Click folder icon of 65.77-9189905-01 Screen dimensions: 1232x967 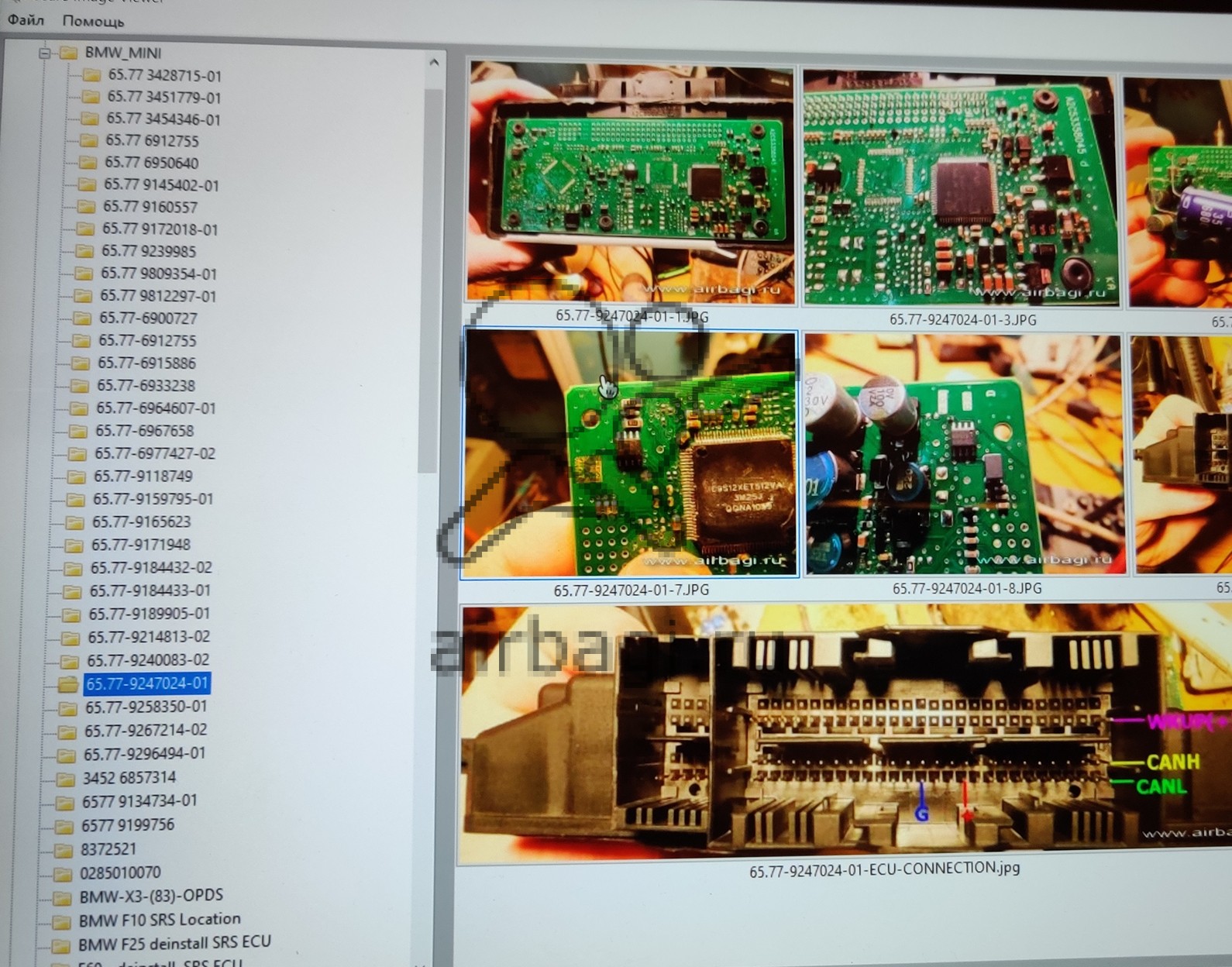(x=71, y=614)
